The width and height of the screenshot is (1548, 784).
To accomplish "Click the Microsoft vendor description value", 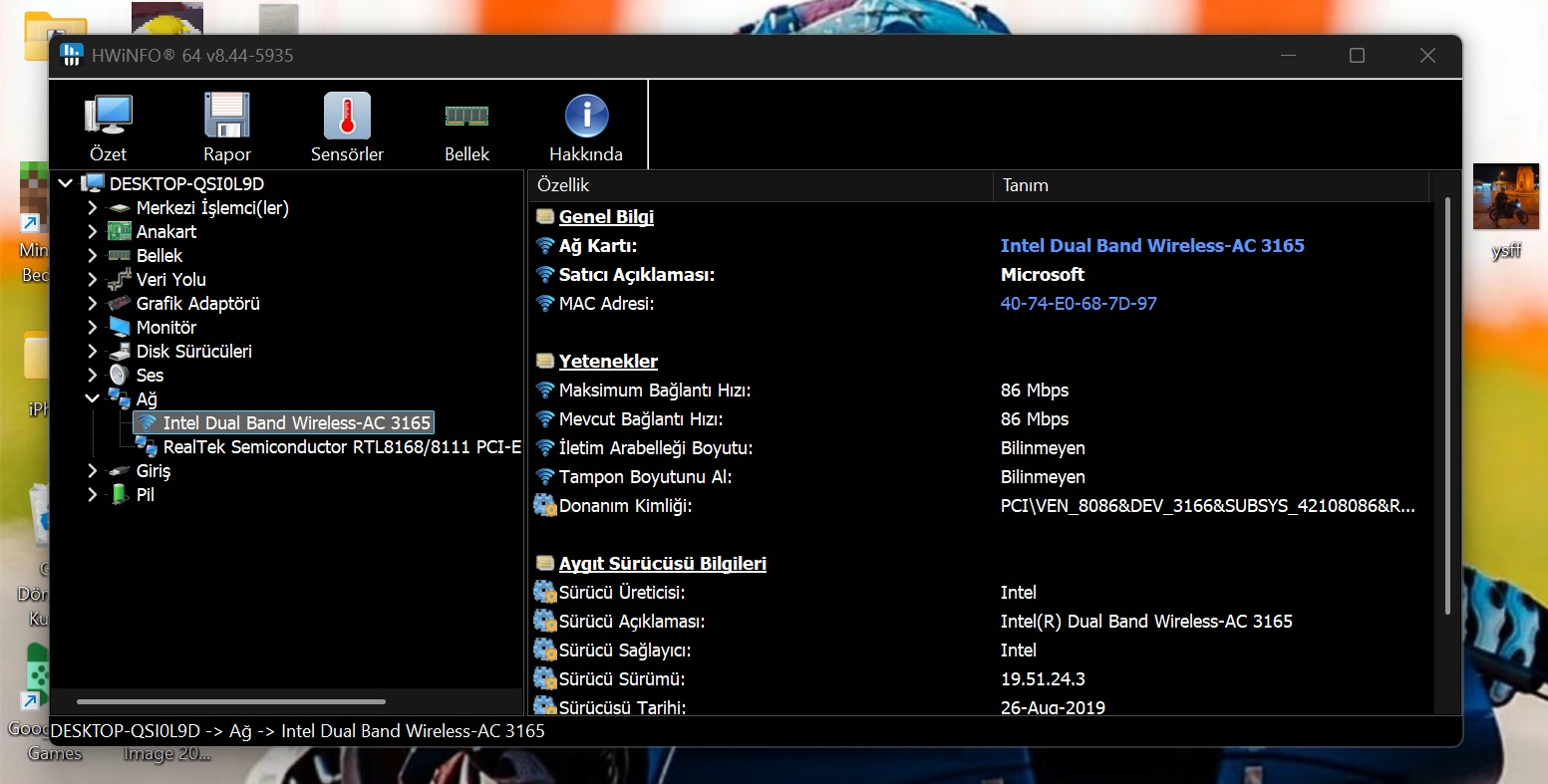I will point(1043,275).
